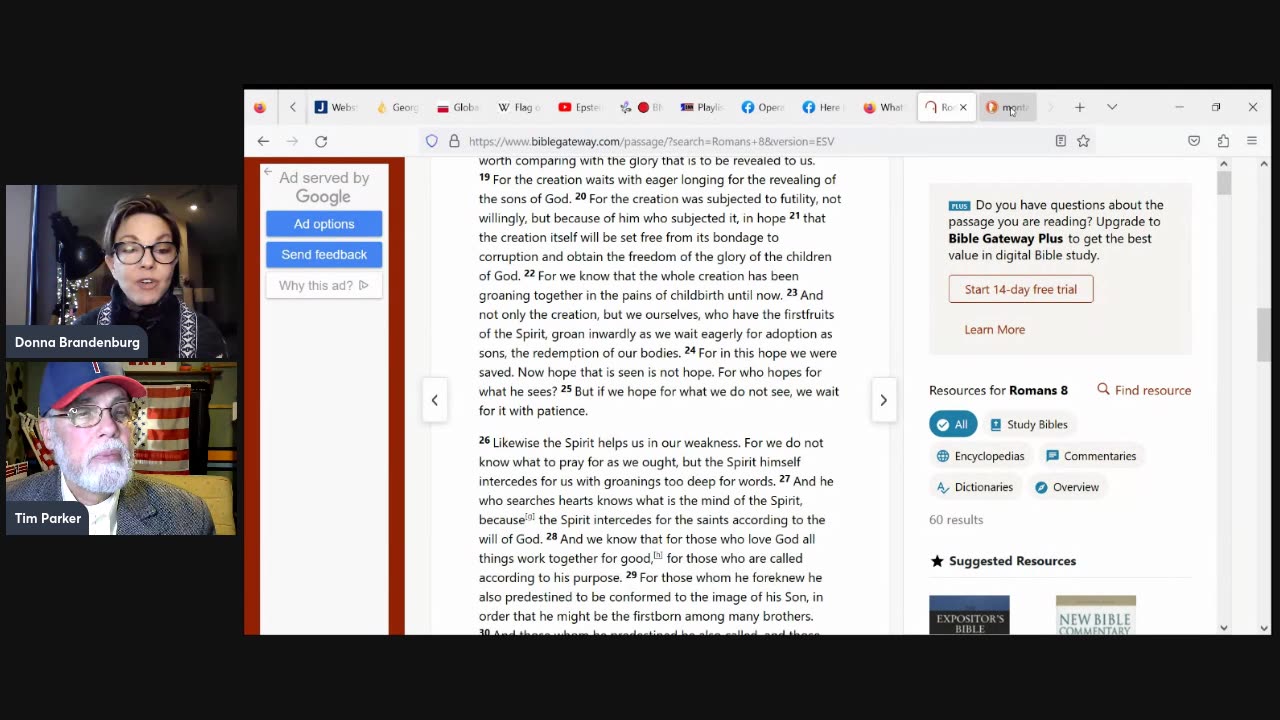1280x720 pixels.
Task: Go back with the browser back arrow
Action: (x=263, y=141)
